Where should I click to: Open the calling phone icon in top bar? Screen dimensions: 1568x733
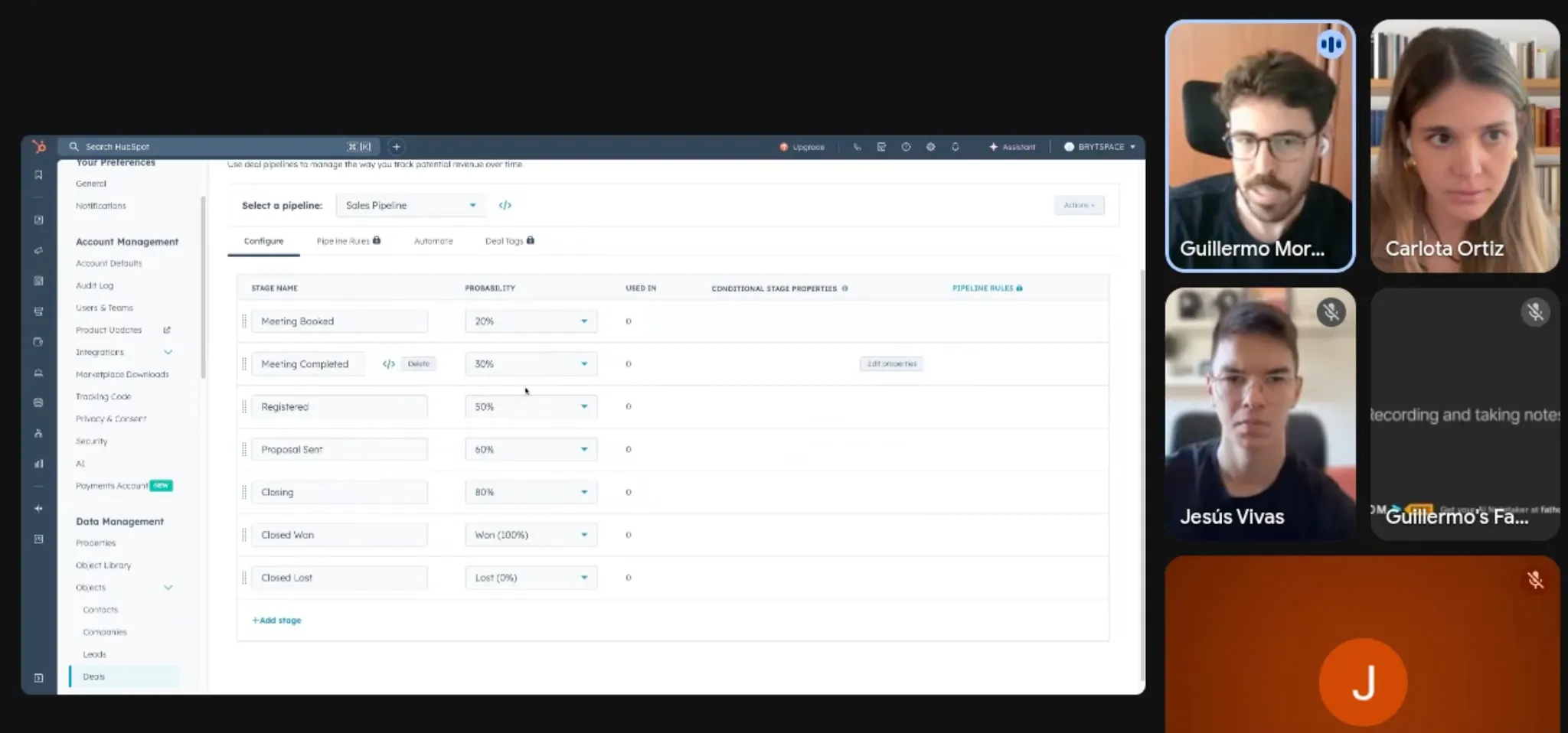pos(857,147)
